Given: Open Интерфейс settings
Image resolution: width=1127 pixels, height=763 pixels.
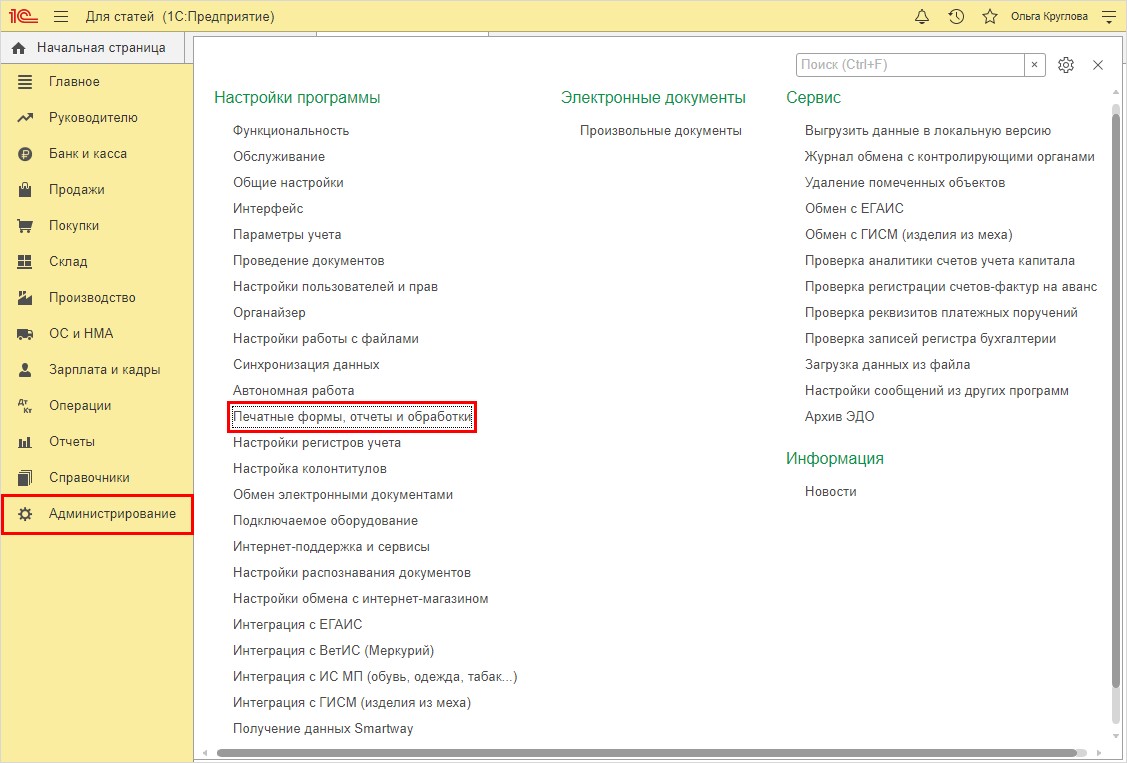Looking at the screenshot, I should [268, 208].
